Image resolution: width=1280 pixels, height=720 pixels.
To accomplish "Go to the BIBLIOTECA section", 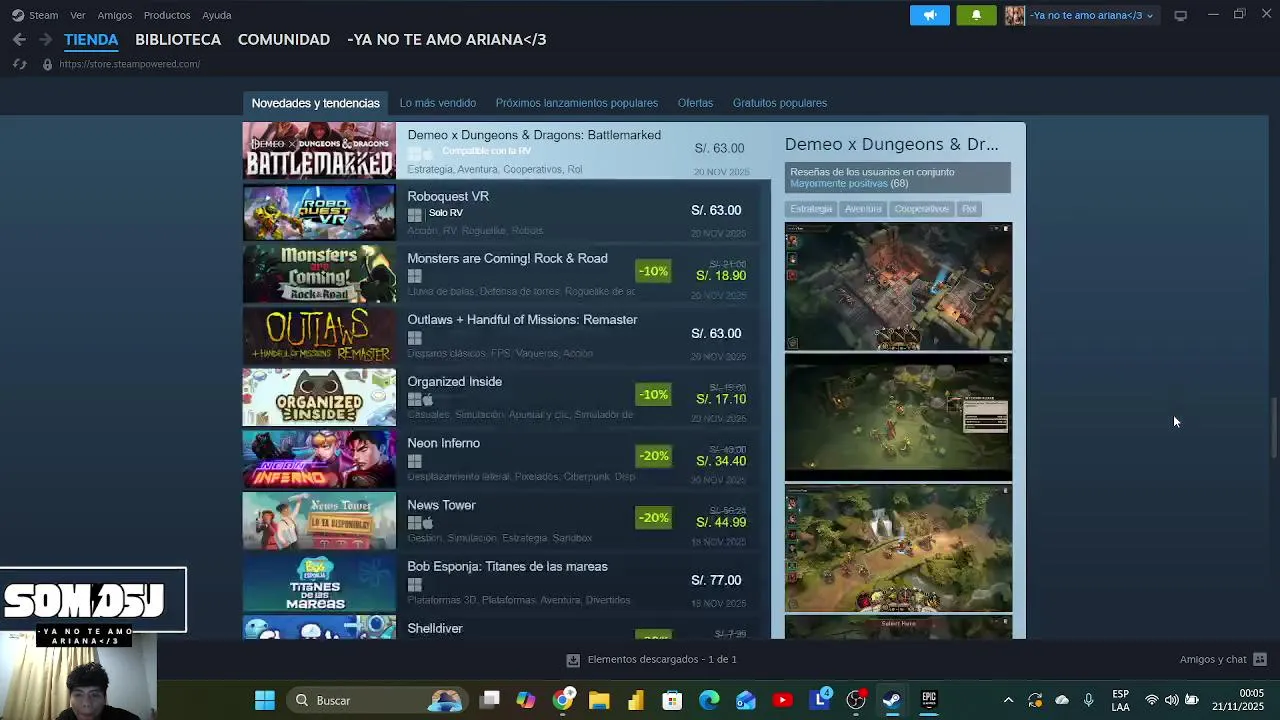I will (178, 40).
